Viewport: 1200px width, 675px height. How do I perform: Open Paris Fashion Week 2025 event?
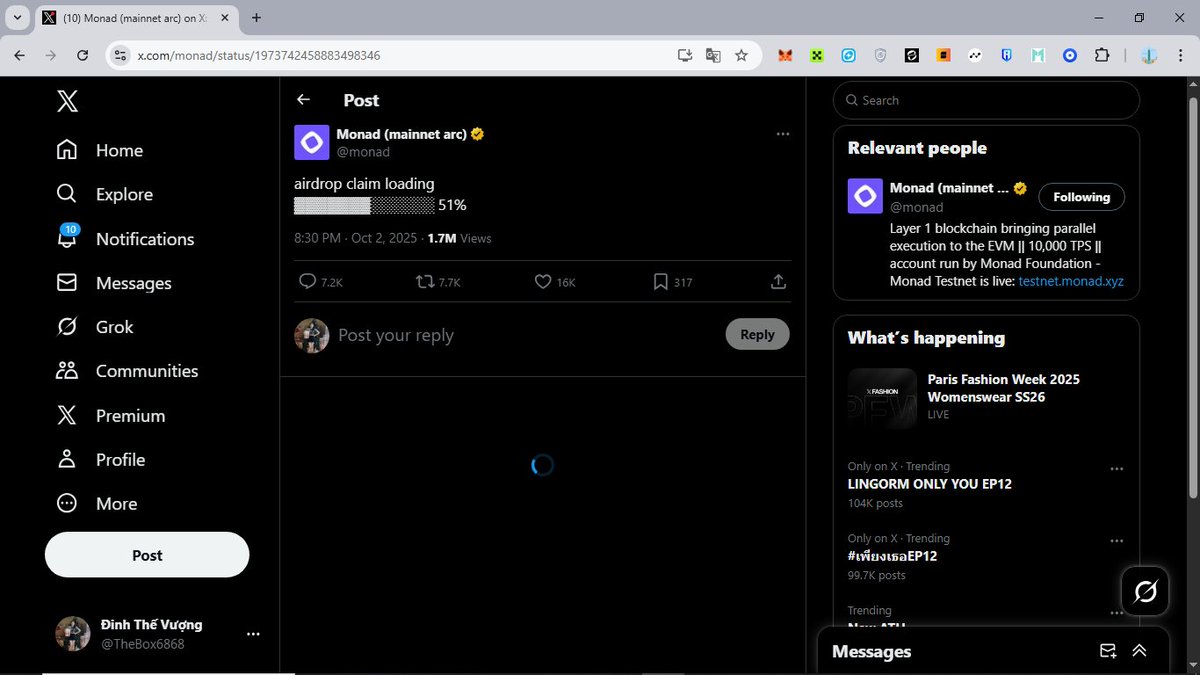986,397
